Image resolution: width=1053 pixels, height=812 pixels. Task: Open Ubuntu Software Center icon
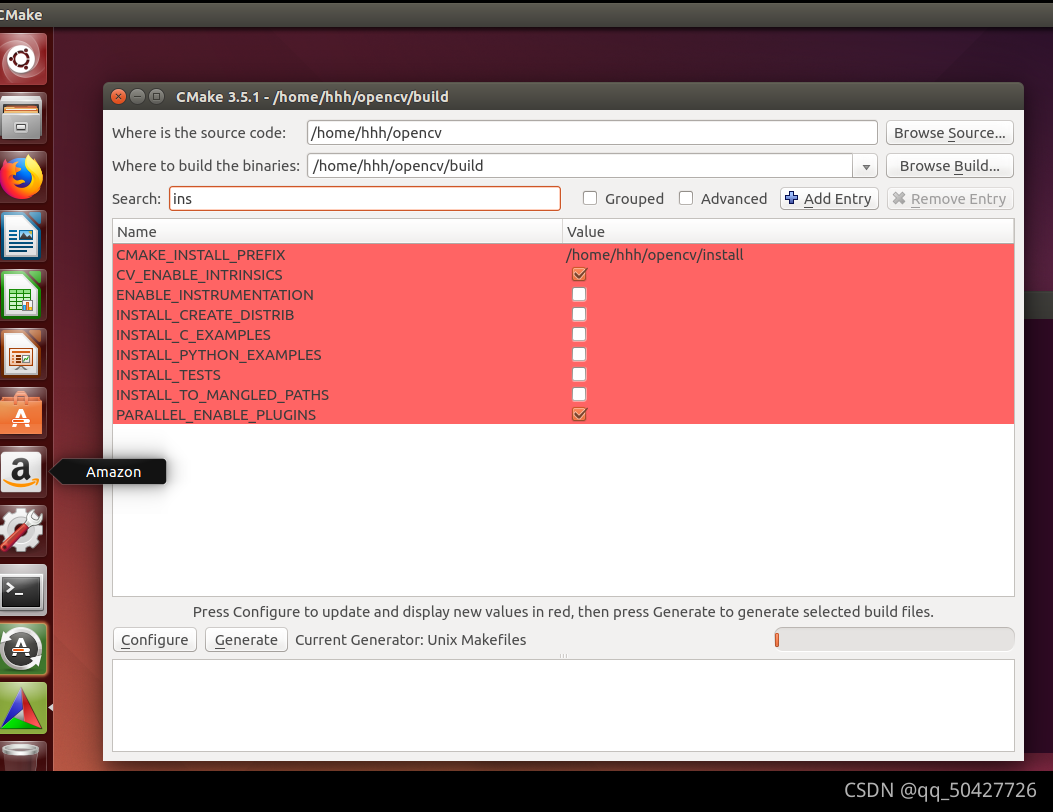(x=22, y=413)
